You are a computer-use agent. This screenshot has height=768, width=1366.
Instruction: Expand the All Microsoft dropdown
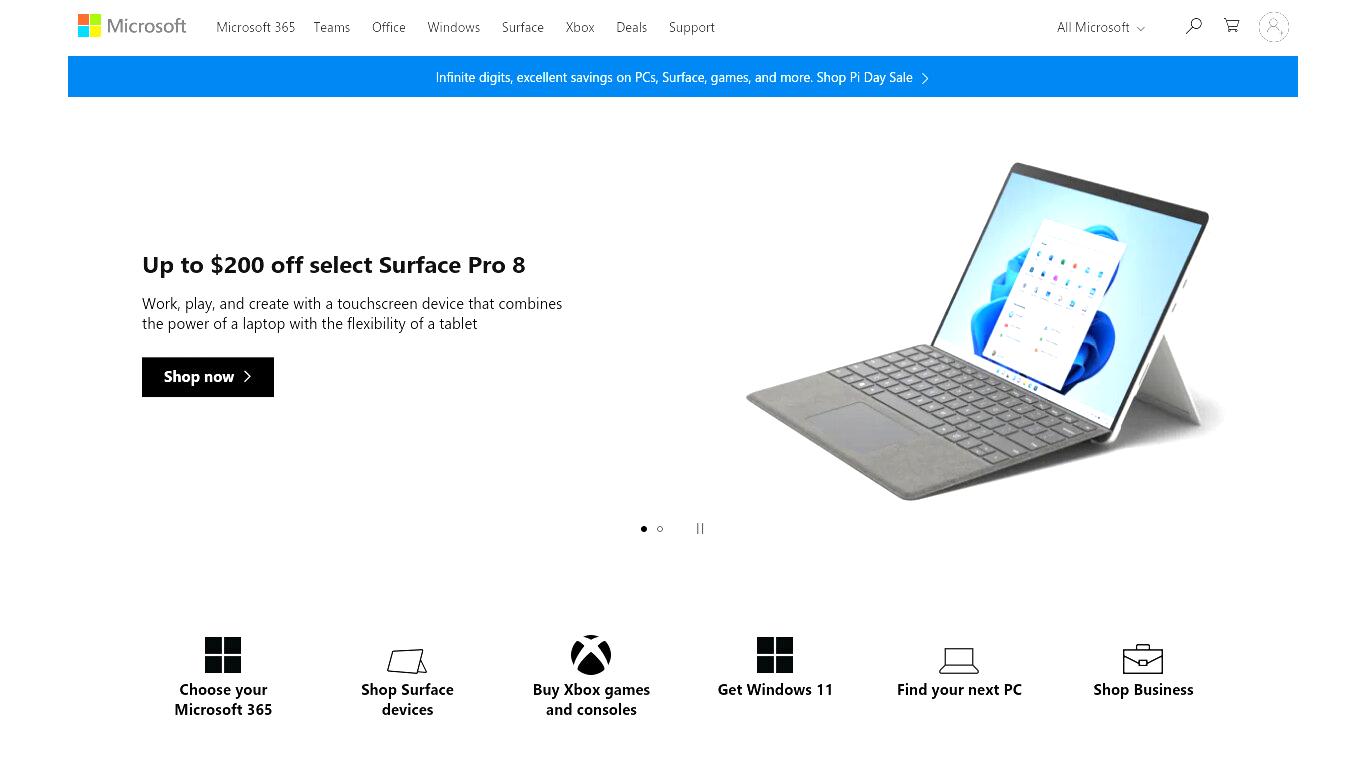click(1101, 27)
